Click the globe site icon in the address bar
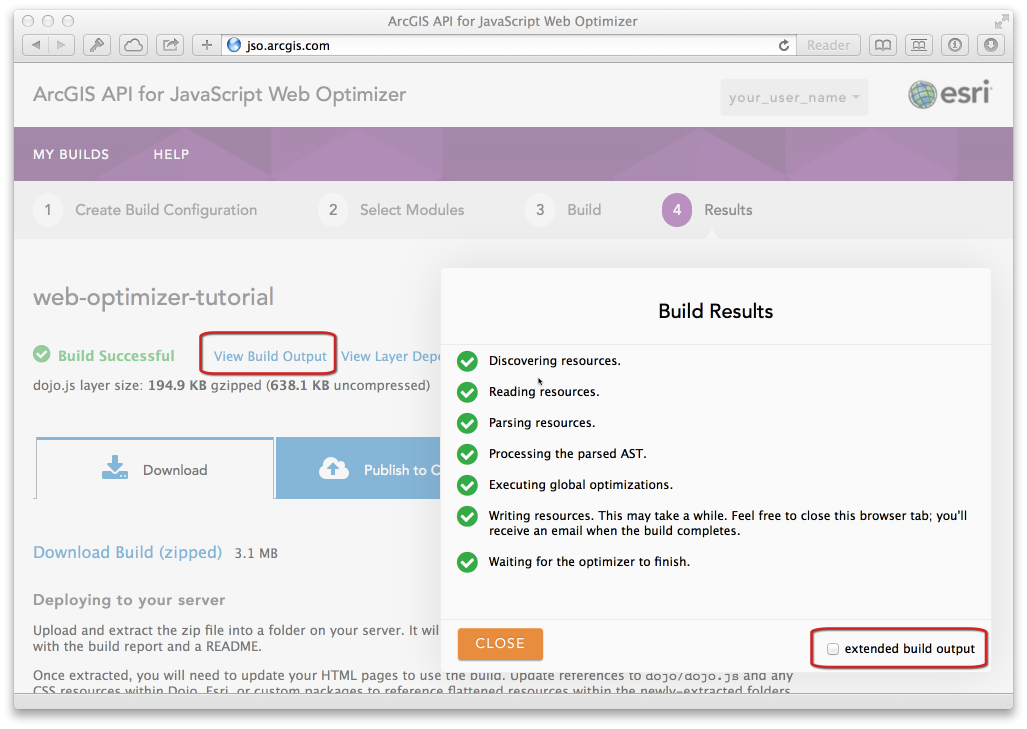1027x729 pixels. click(234, 45)
